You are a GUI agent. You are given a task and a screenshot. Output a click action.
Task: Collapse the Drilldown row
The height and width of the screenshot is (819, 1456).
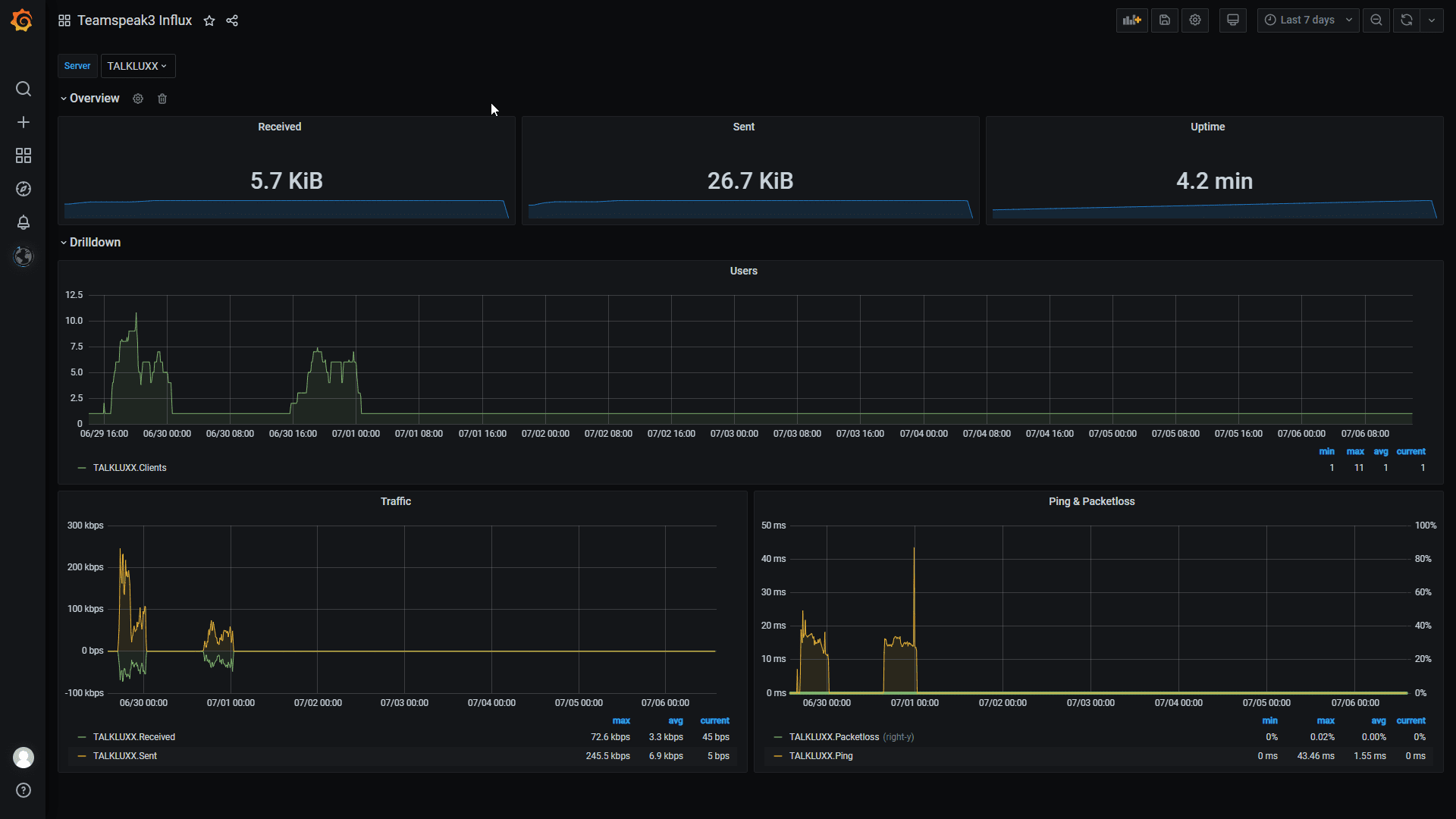tap(91, 243)
